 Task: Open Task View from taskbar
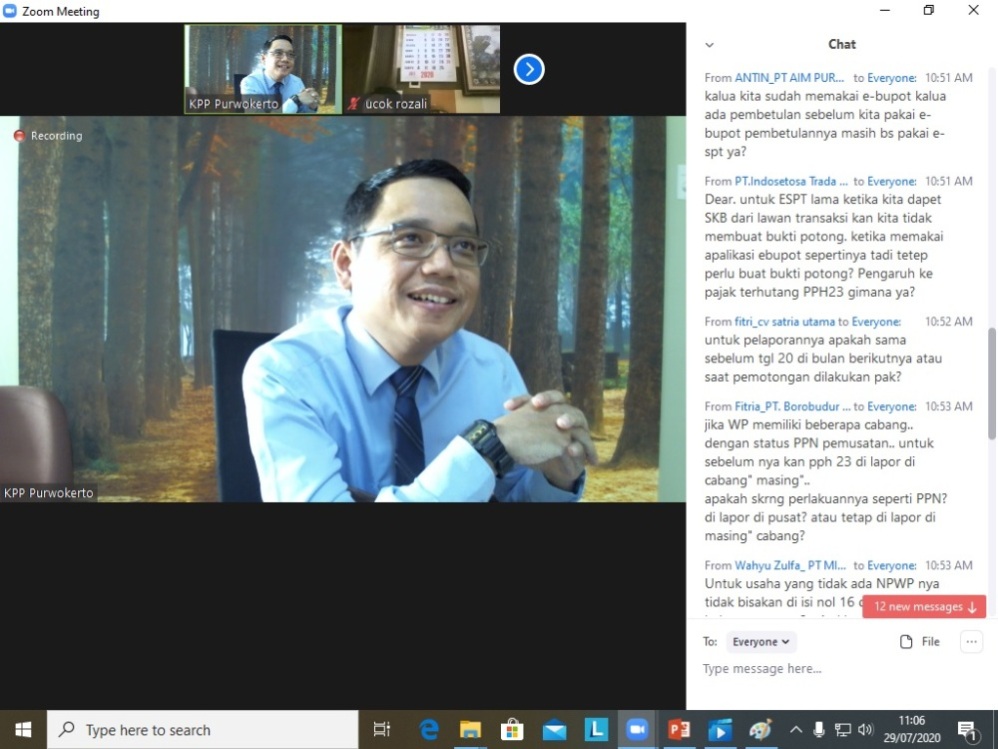click(381, 730)
